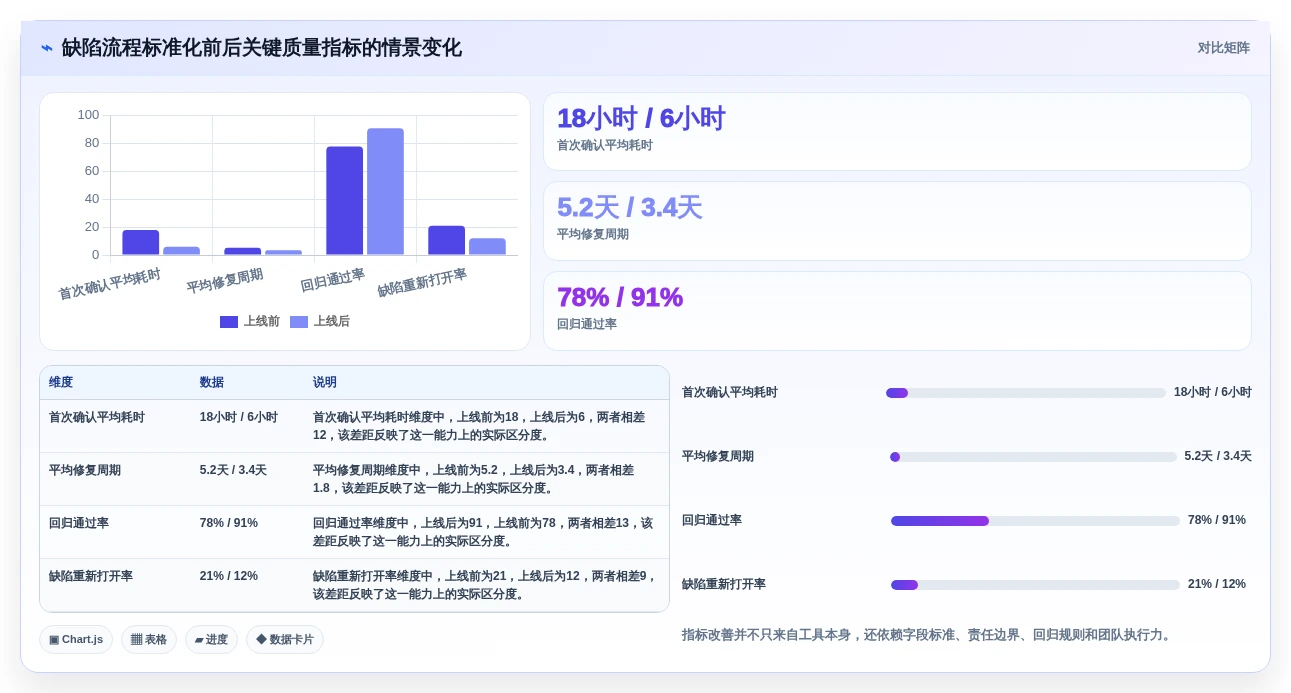Image resolution: width=1291 pixels, height=693 pixels.
Task: Click the 上线前 bar for 缺陷重新打开率
Action: tap(447, 241)
